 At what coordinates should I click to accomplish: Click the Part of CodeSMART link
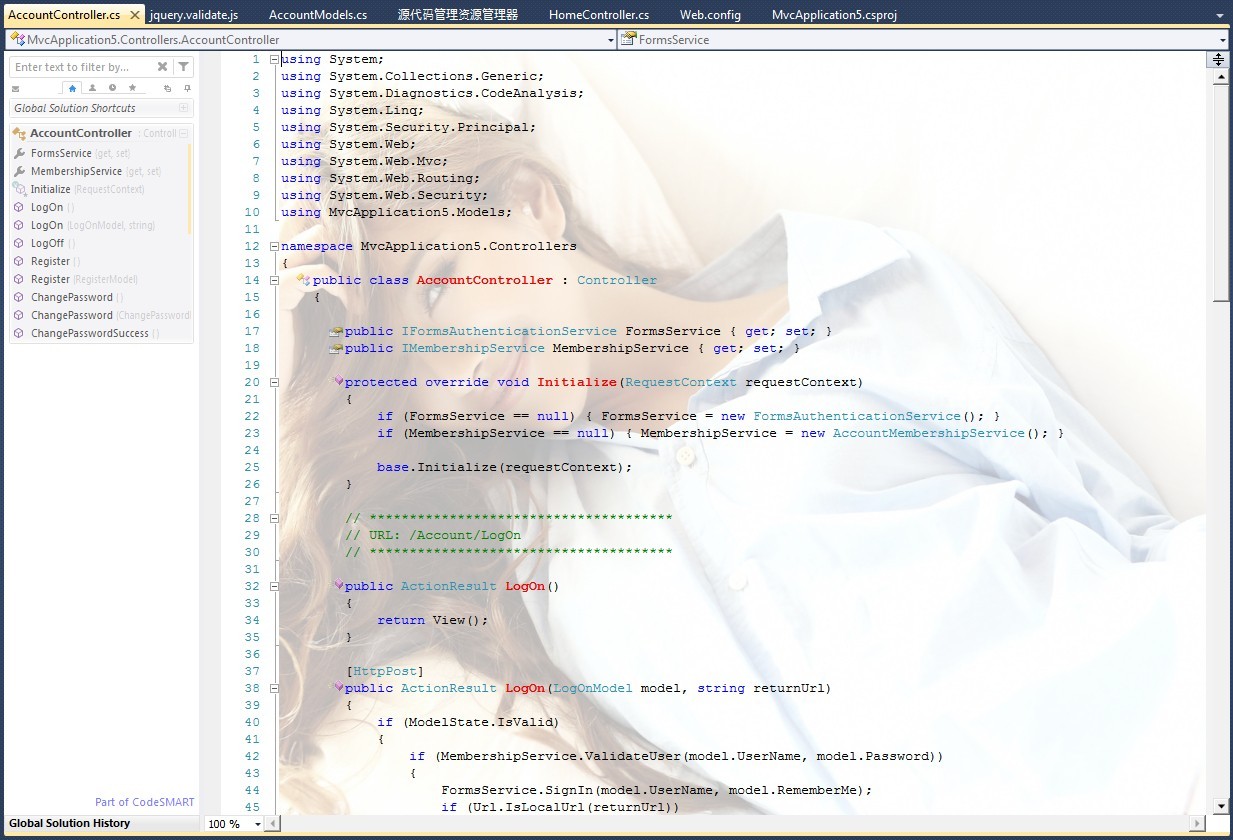pos(144,802)
